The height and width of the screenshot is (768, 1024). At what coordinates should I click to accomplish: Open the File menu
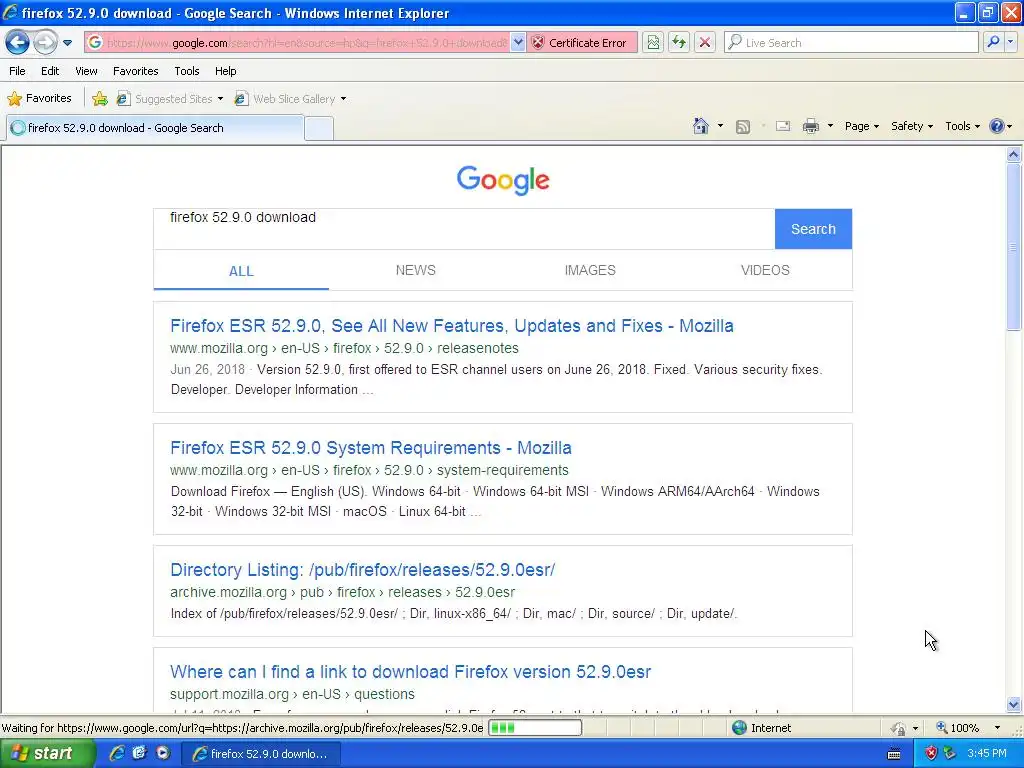pyautogui.click(x=18, y=71)
